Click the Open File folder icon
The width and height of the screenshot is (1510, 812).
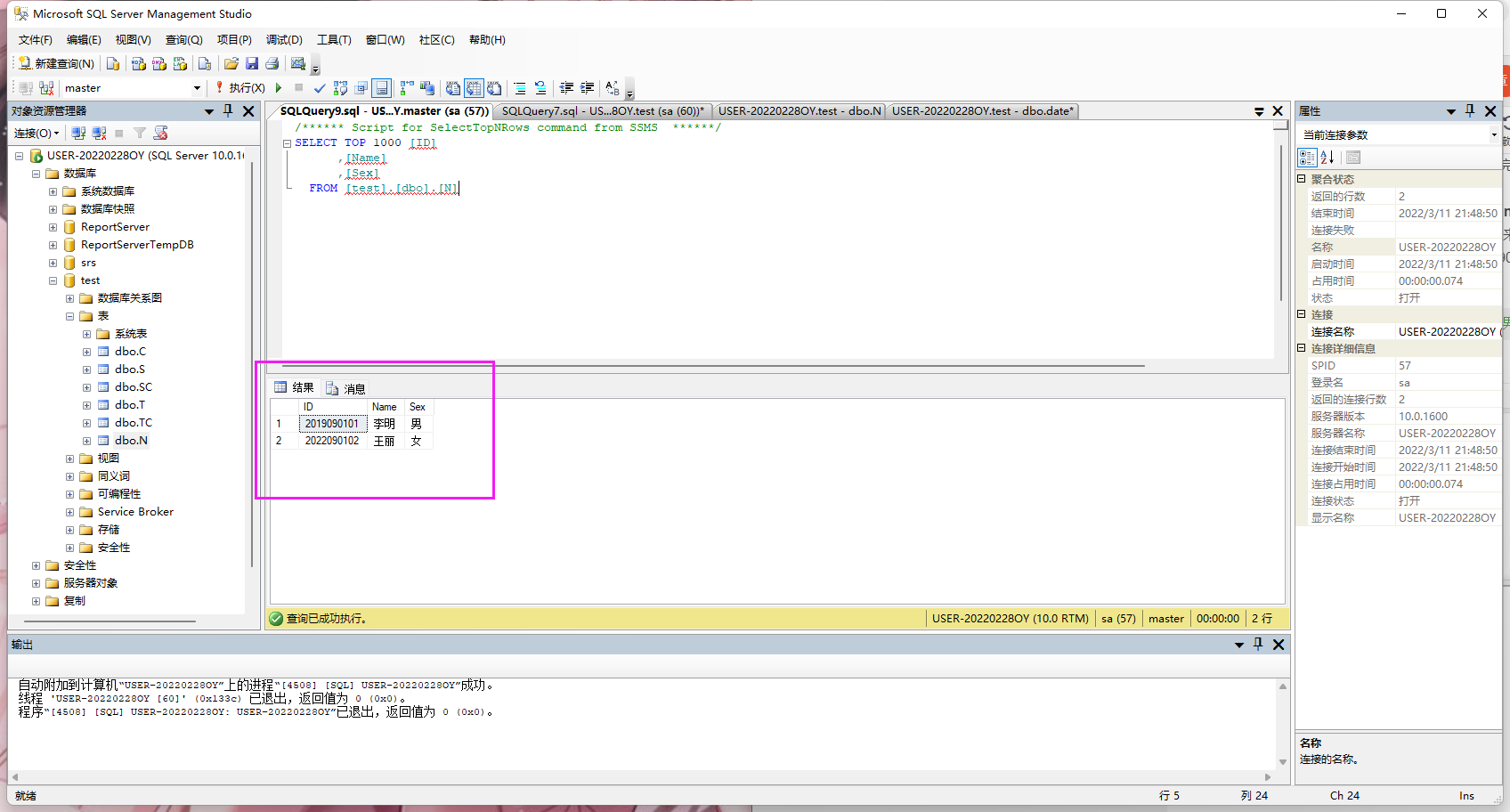pyautogui.click(x=231, y=63)
